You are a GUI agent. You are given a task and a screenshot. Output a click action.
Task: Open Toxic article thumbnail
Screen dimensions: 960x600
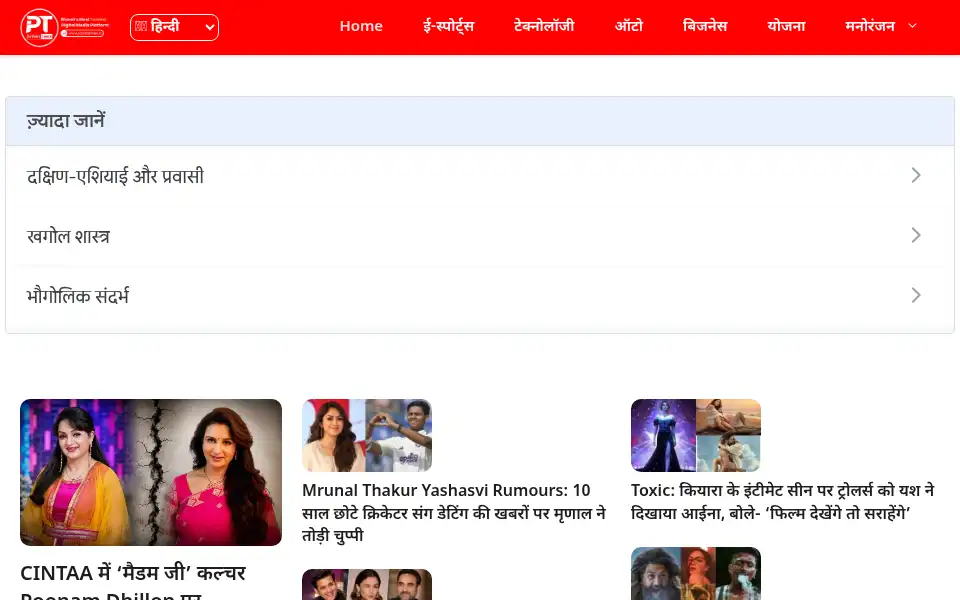coord(696,435)
